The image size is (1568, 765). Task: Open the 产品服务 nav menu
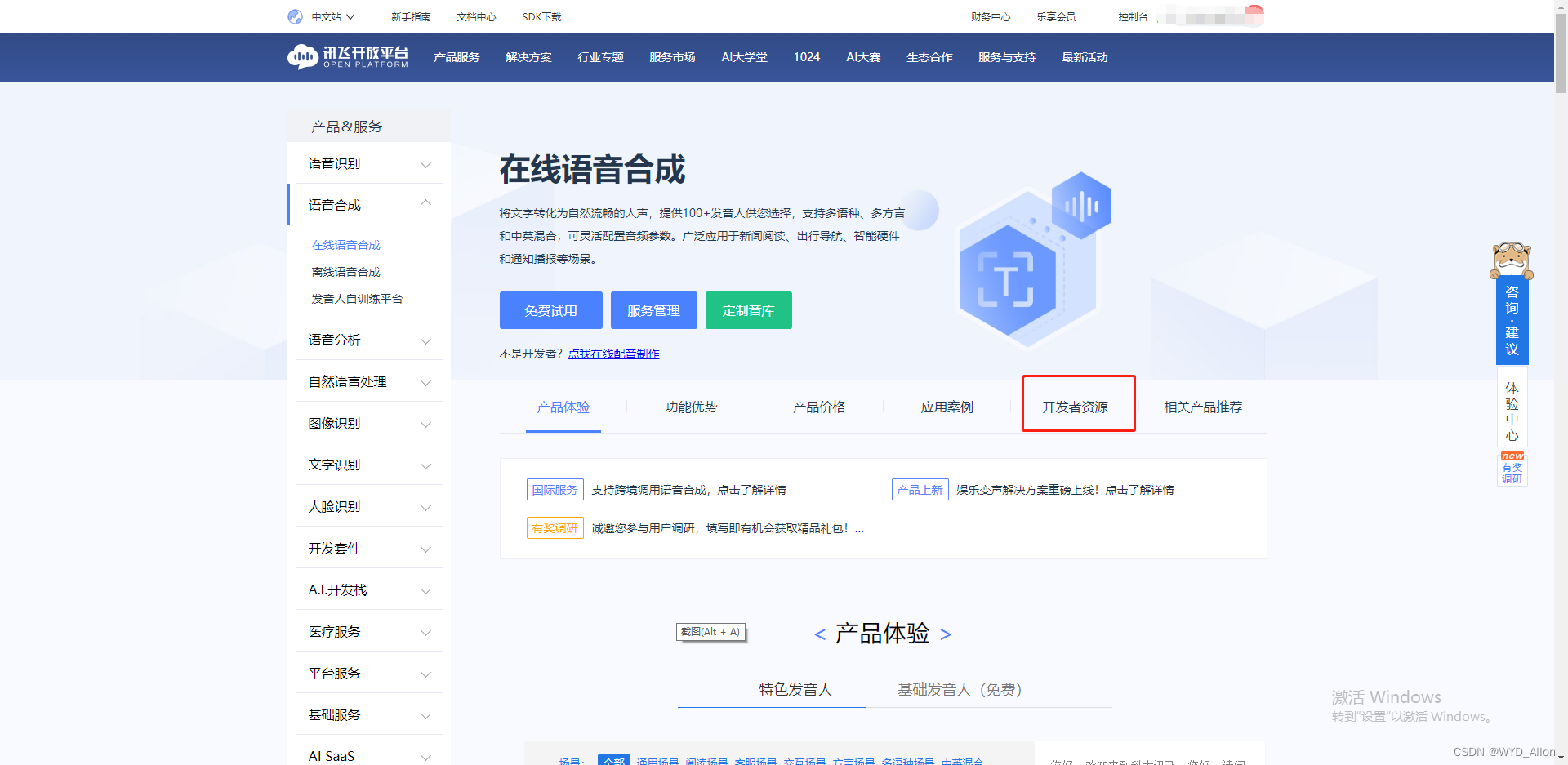(457, 57)
